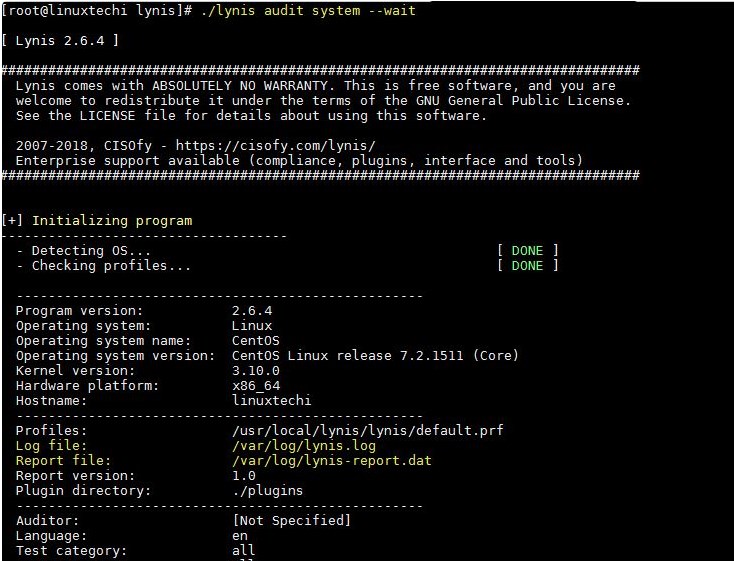Click the ./plugins directory value
This screenshot has height=561, width=734.
coord(267,490)
